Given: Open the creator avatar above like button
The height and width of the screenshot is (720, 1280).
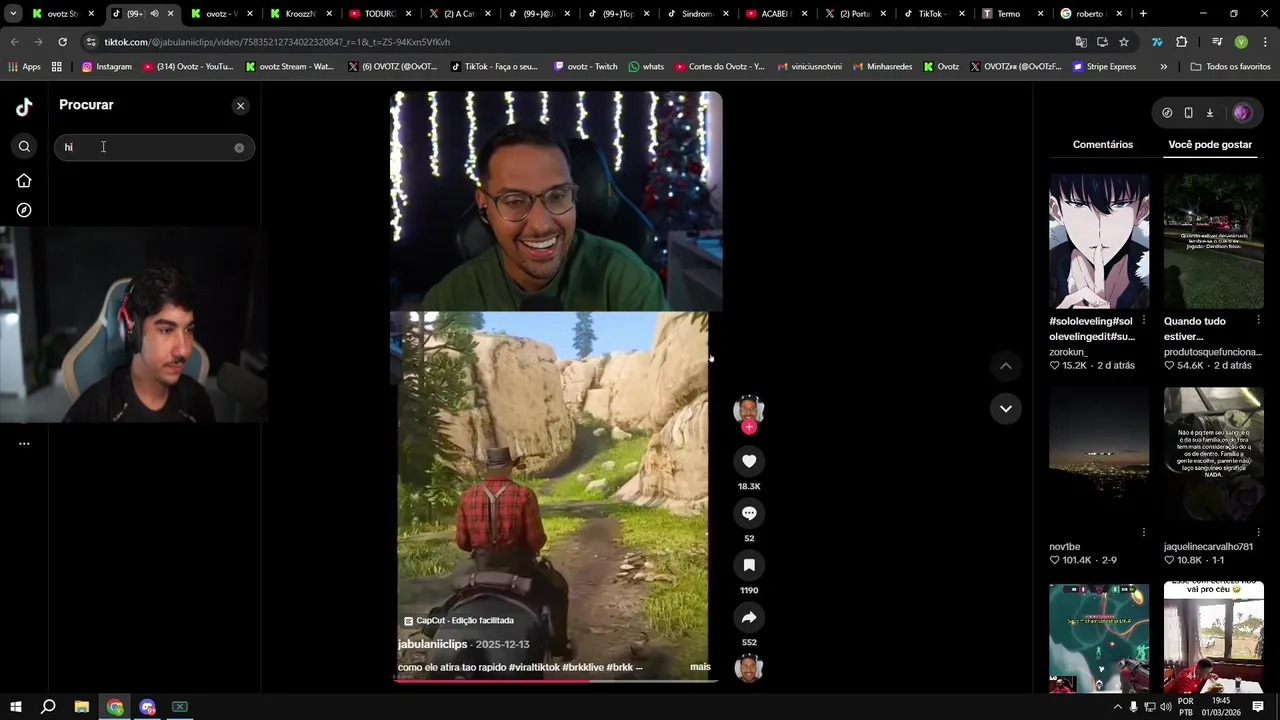Looking at the screenshot, I should tap(749, 409).
